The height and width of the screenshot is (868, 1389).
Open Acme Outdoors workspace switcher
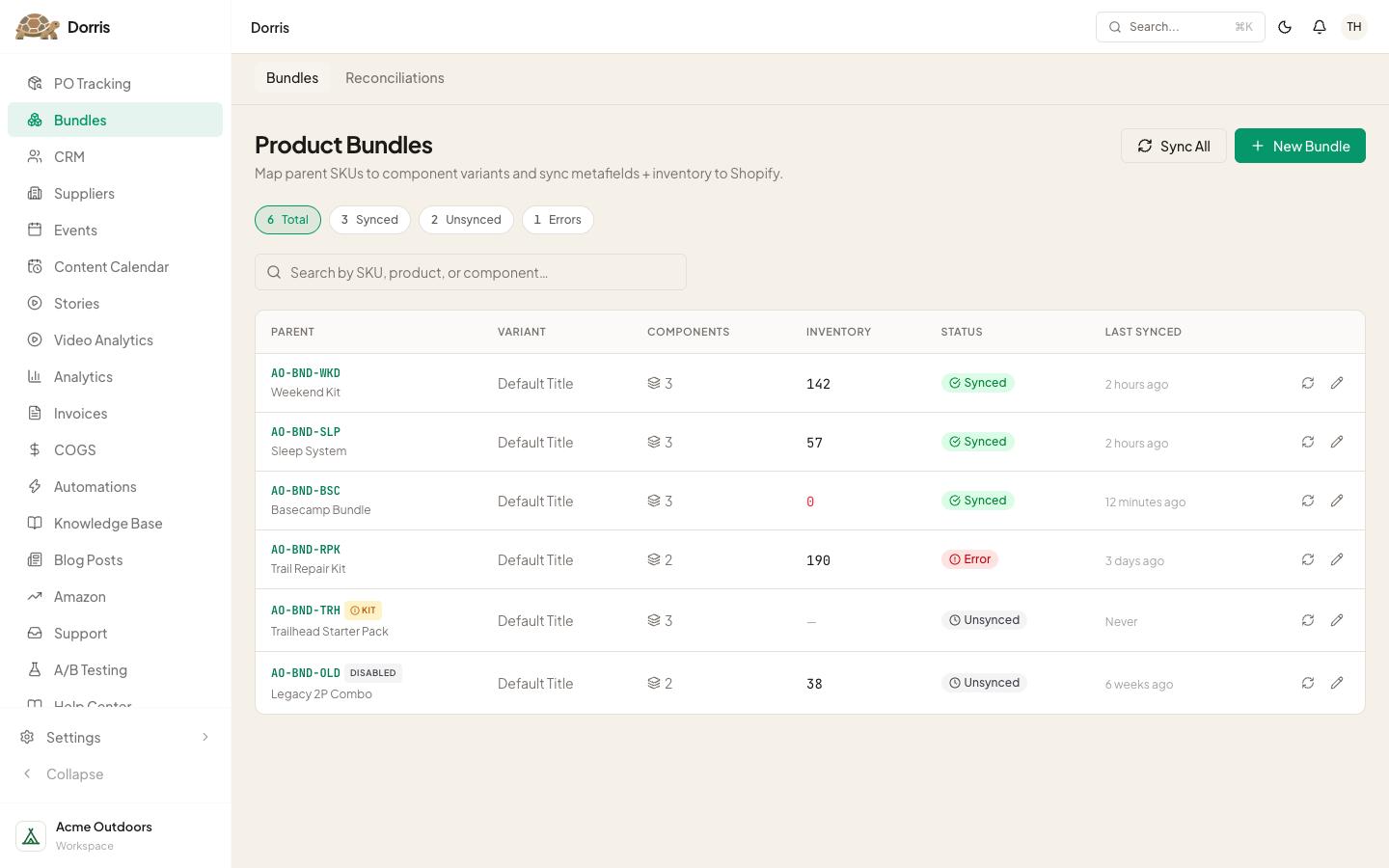[115, 835]
